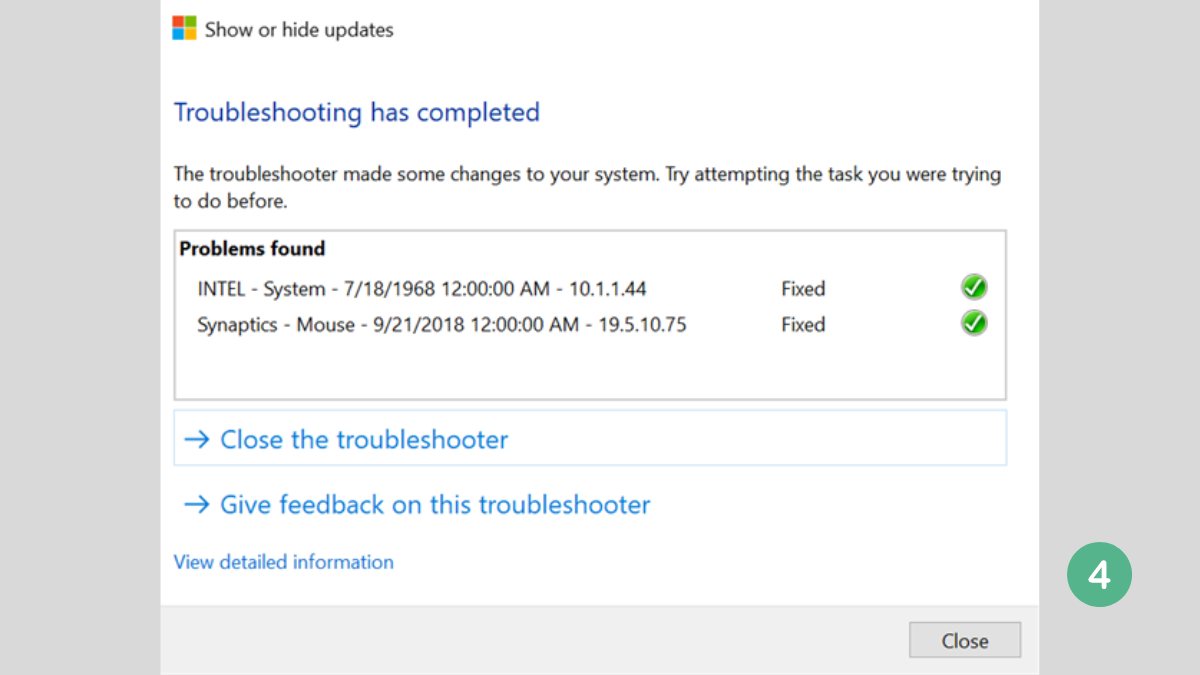Open Give feedback on this troubleshooter
Screen dimensions: 1200x675
coord(417,504)
